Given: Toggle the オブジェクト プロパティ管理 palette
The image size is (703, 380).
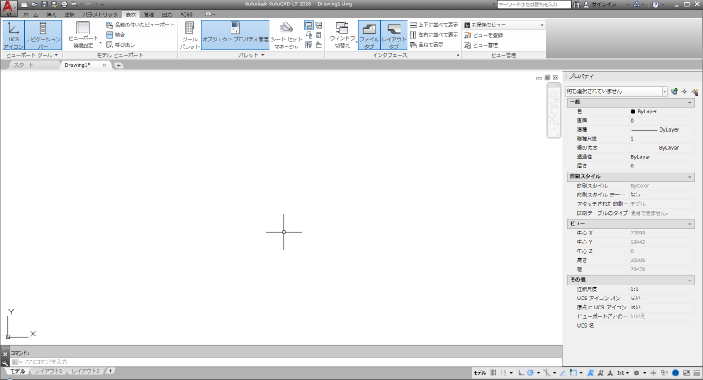Looking at the screenshot, I should (235, 35).
